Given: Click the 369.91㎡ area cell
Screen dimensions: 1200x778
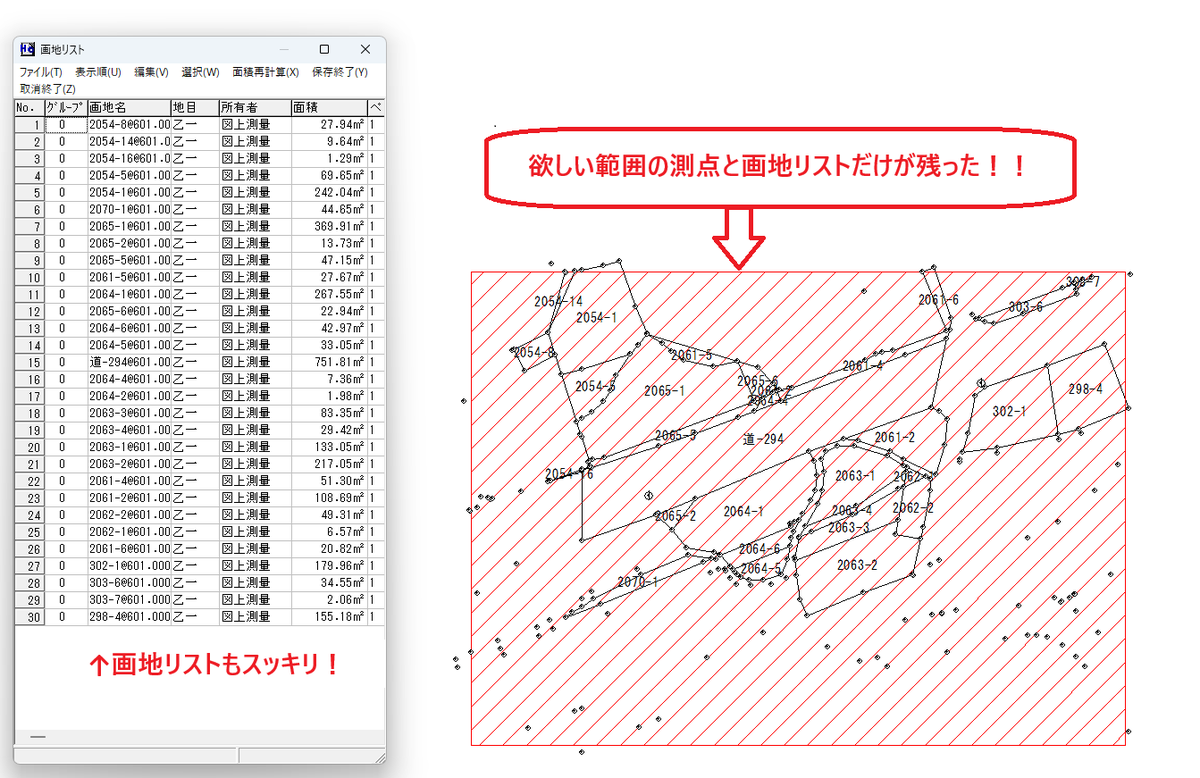Looking at the screenshot, I should click(329, 226).
